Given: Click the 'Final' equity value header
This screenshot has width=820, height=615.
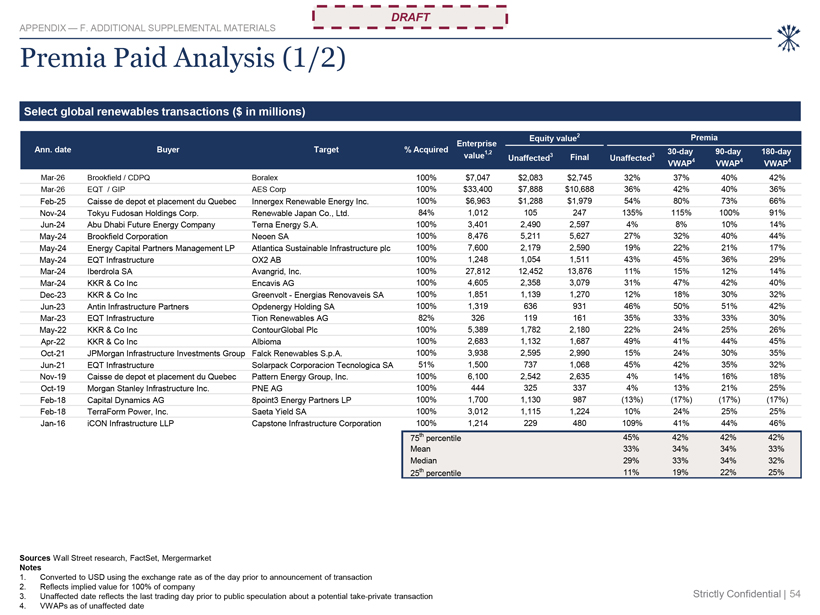Looking at the screenshot, I should [579, 157].
